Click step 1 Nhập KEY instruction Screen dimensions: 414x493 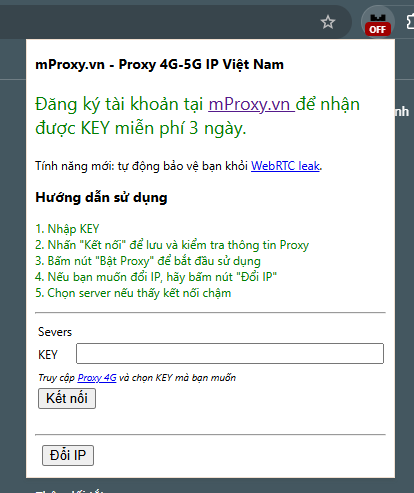pos(67,229)
